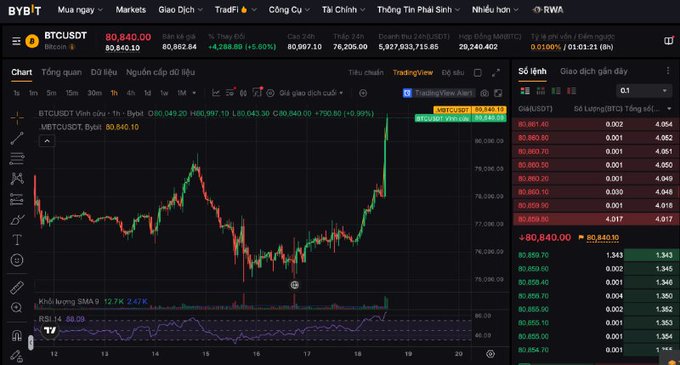Click ask price row 80,861.40
This screenshot has width=680, height=365.
pyautogui.click(x=595, y=124)
